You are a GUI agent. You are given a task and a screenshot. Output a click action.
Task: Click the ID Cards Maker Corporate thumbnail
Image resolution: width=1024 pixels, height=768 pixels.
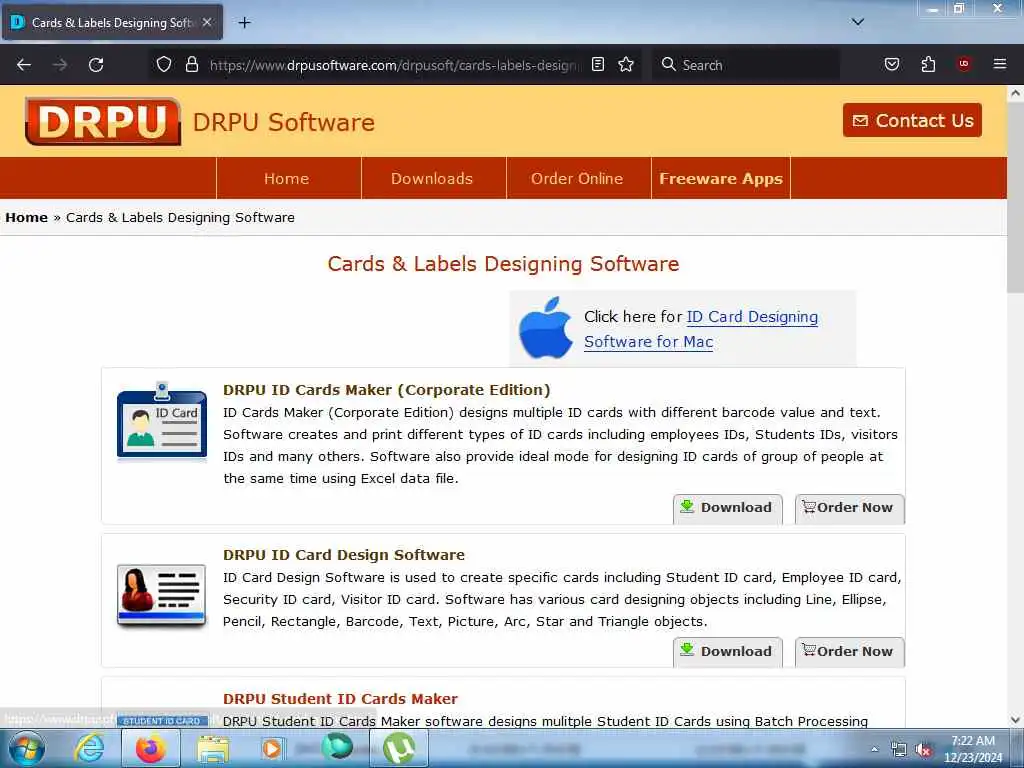[162, 423]
